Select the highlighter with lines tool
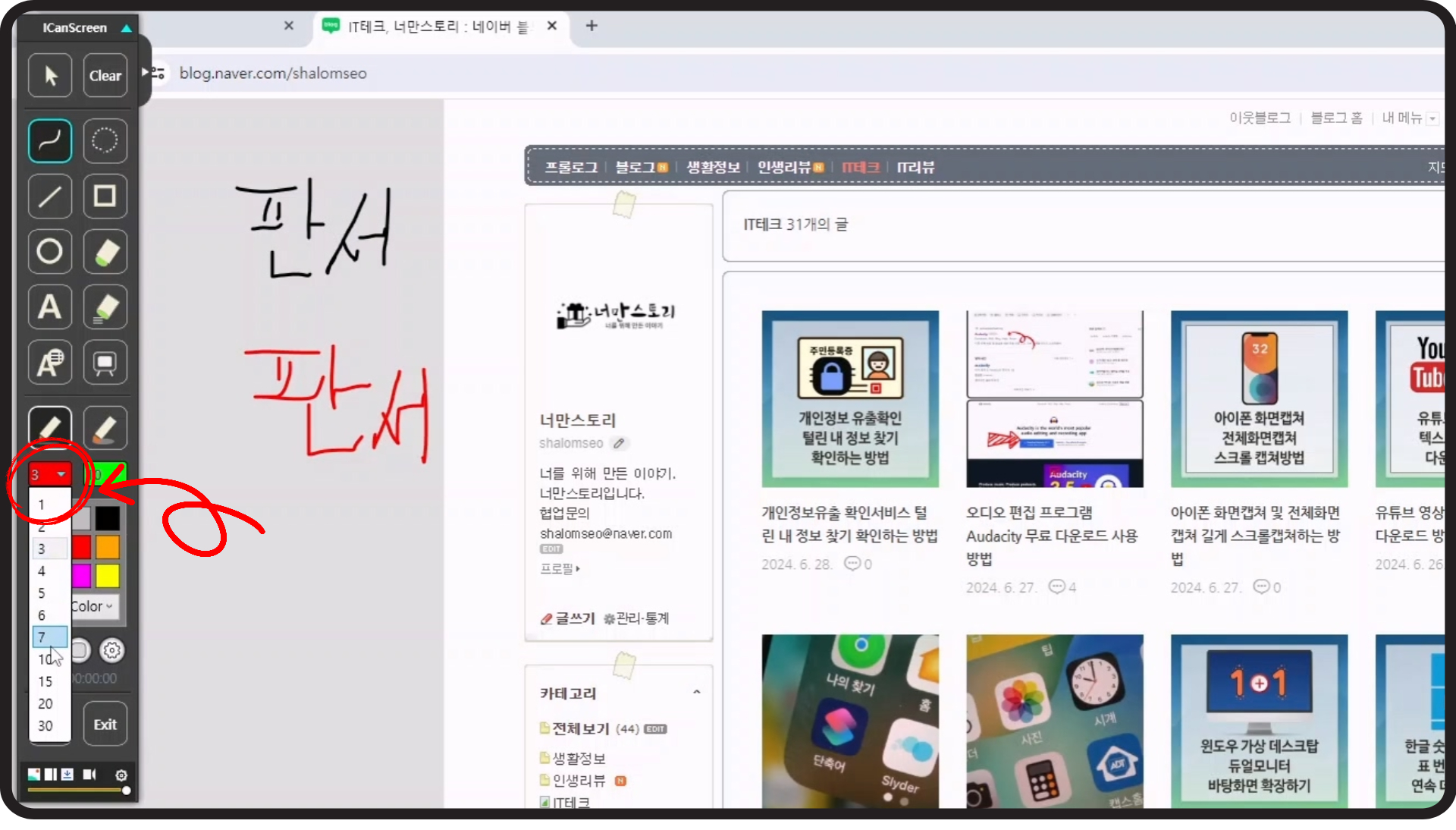Screen dimensions: 1456x830 (x=105, y=307)
